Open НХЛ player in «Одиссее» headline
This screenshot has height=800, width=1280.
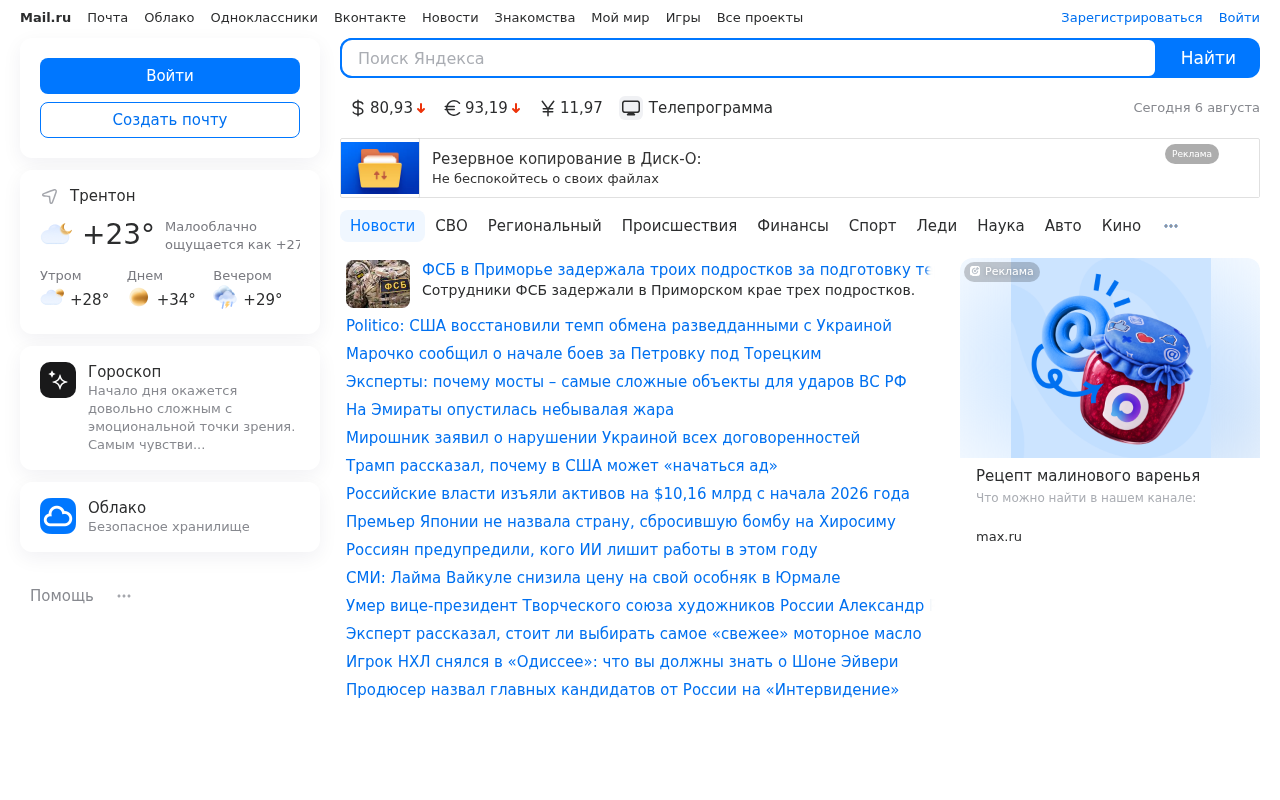(x=622, y=662)
